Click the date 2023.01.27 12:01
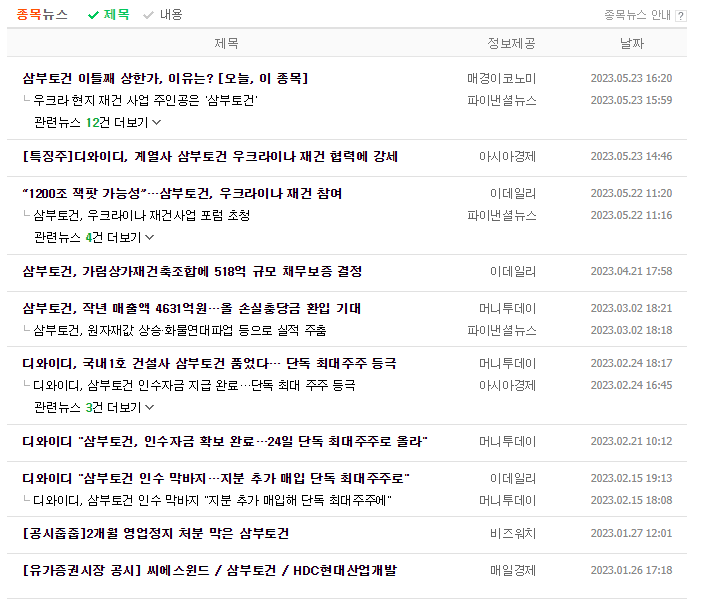 (631, 533)
